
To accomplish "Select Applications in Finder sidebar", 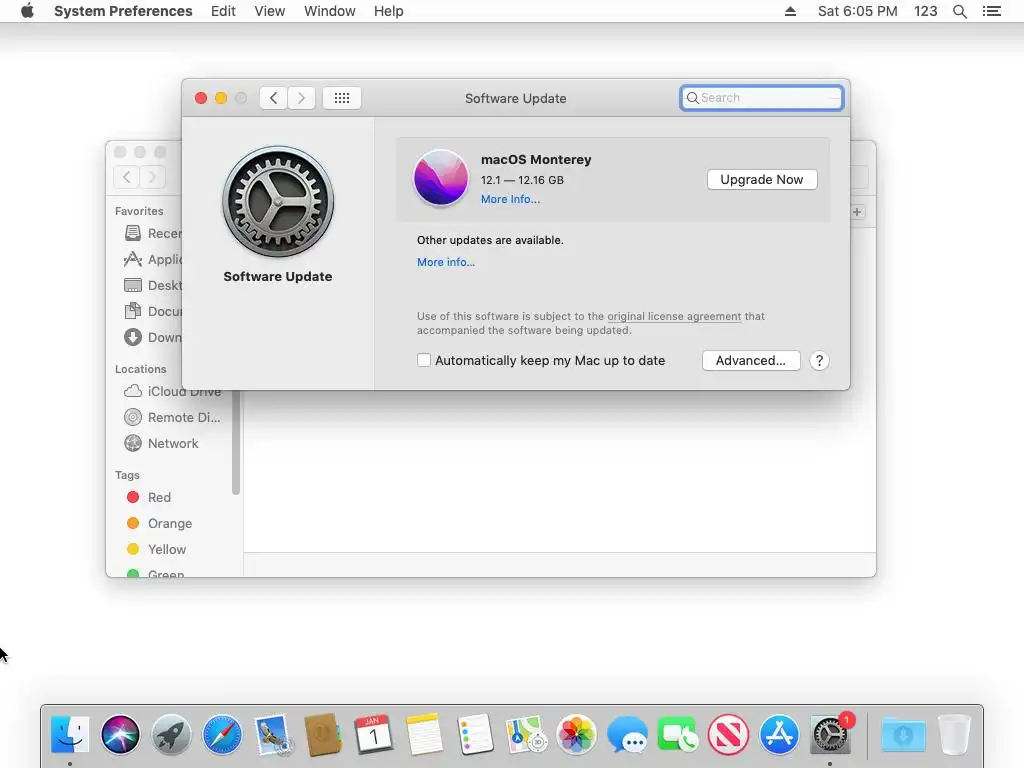I will point(153,259).
